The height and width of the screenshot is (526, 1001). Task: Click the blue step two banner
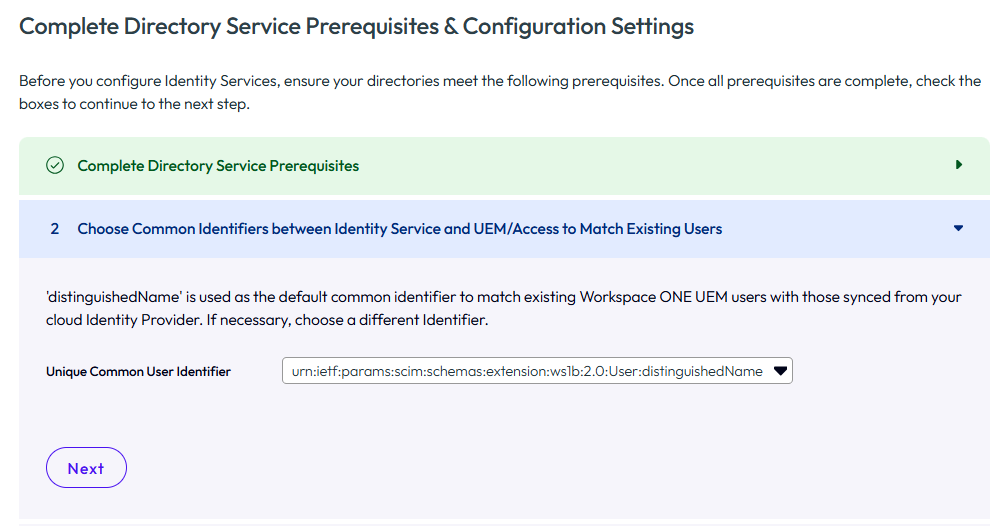click(504, 229)
